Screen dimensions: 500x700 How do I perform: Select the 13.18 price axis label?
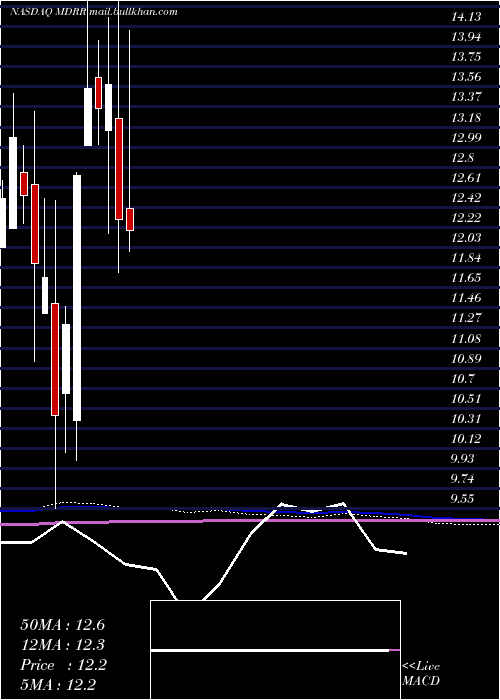[x=466, y=118]
